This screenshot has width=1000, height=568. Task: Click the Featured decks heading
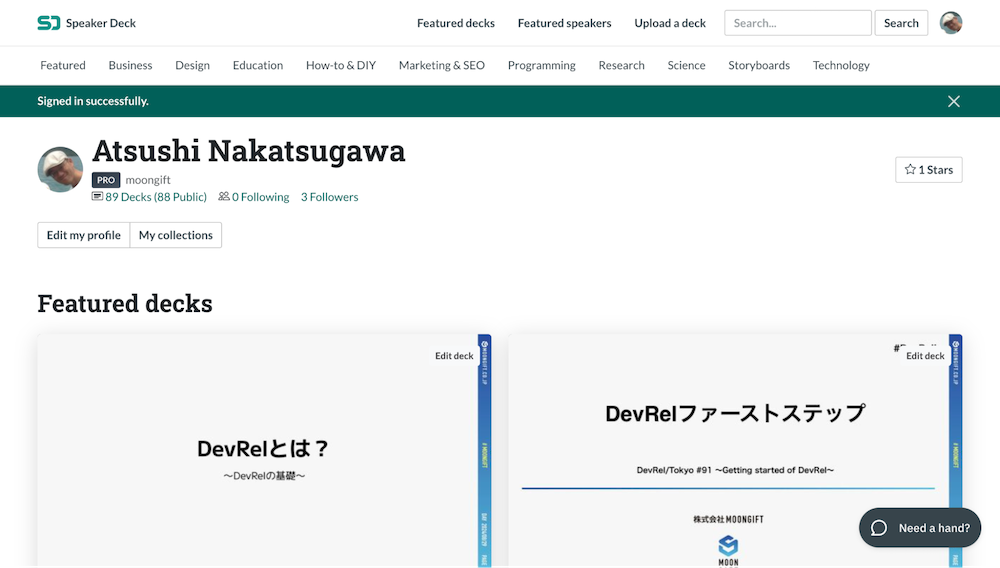click(125, 303)
